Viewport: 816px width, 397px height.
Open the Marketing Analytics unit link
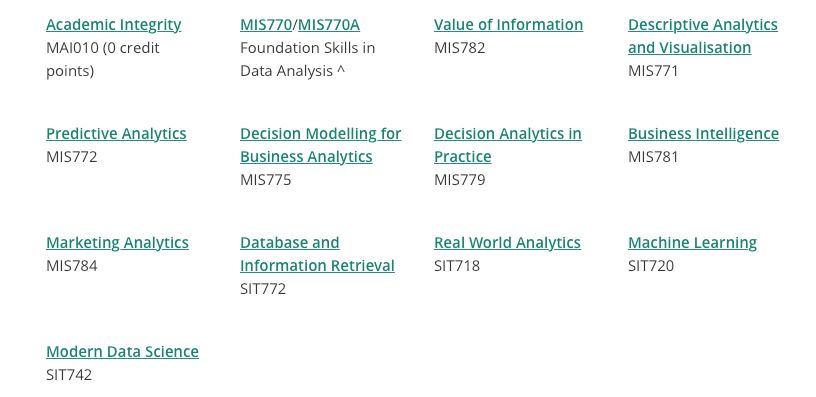[x=117, y=242]
